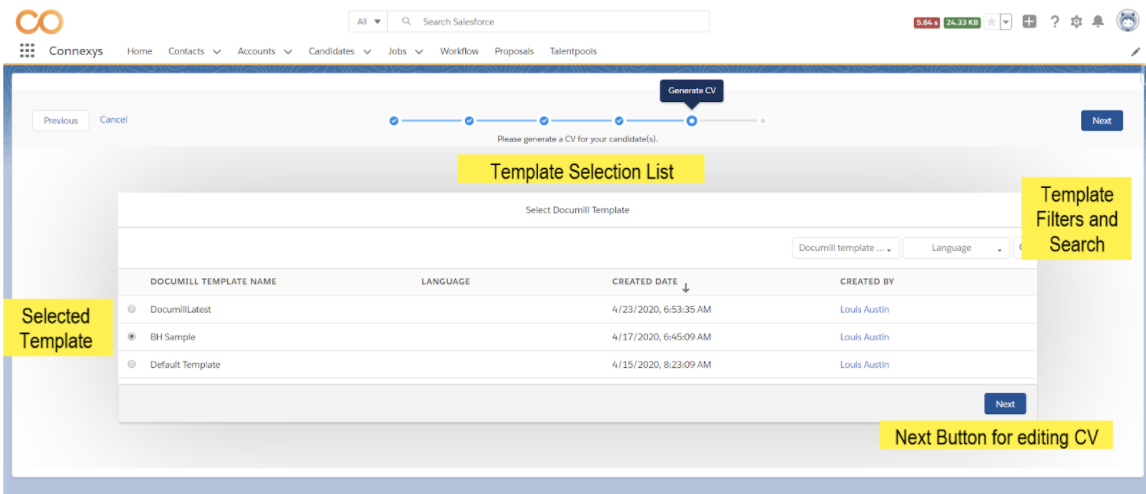Viewport: 1146px width, 494px height.
Task: Open the help question mark icon
Action: (x=1054, y=22)
